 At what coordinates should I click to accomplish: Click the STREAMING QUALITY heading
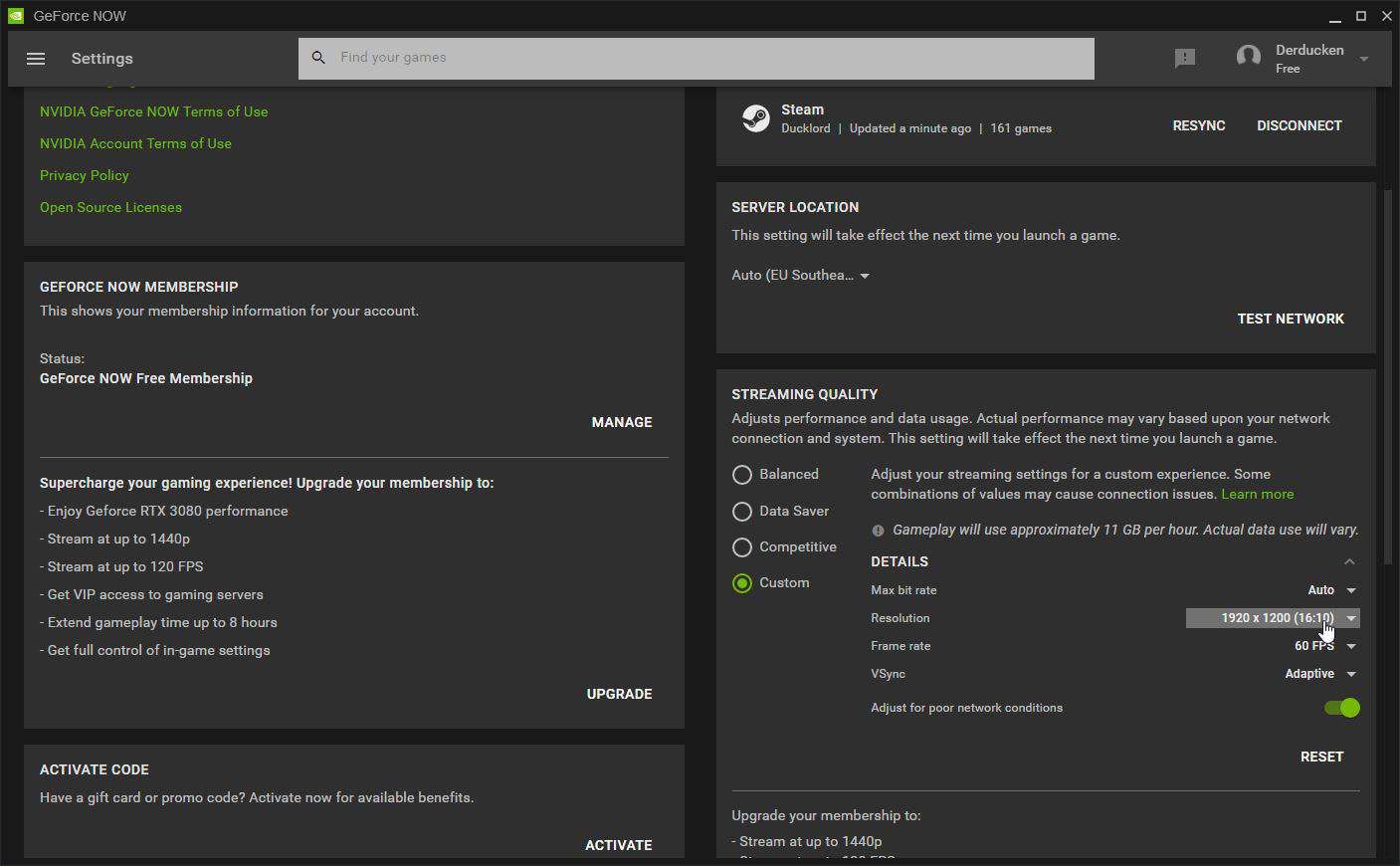[805, 394]
